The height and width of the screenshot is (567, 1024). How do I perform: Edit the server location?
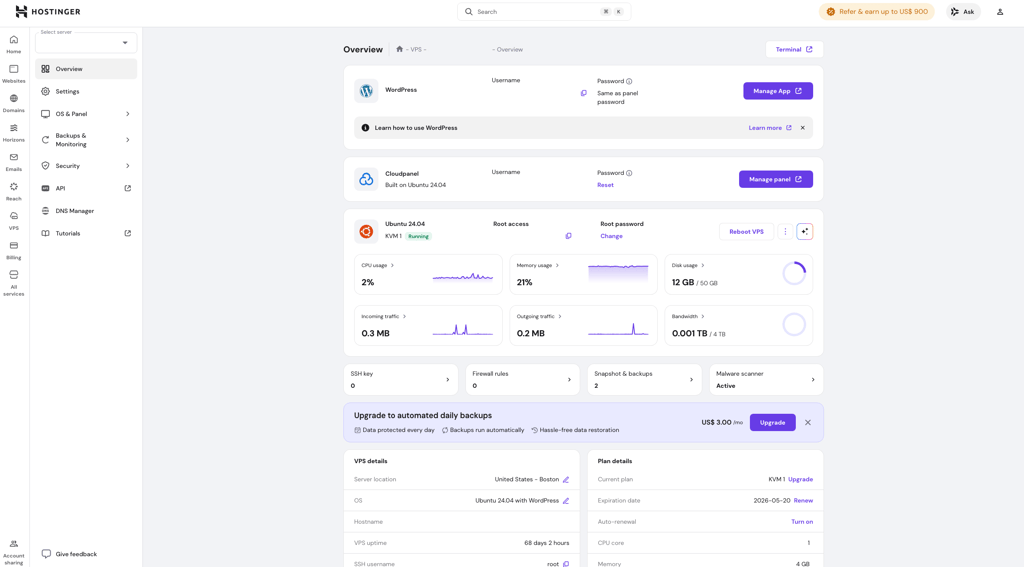pyautogui.click(x=566, y=479)
